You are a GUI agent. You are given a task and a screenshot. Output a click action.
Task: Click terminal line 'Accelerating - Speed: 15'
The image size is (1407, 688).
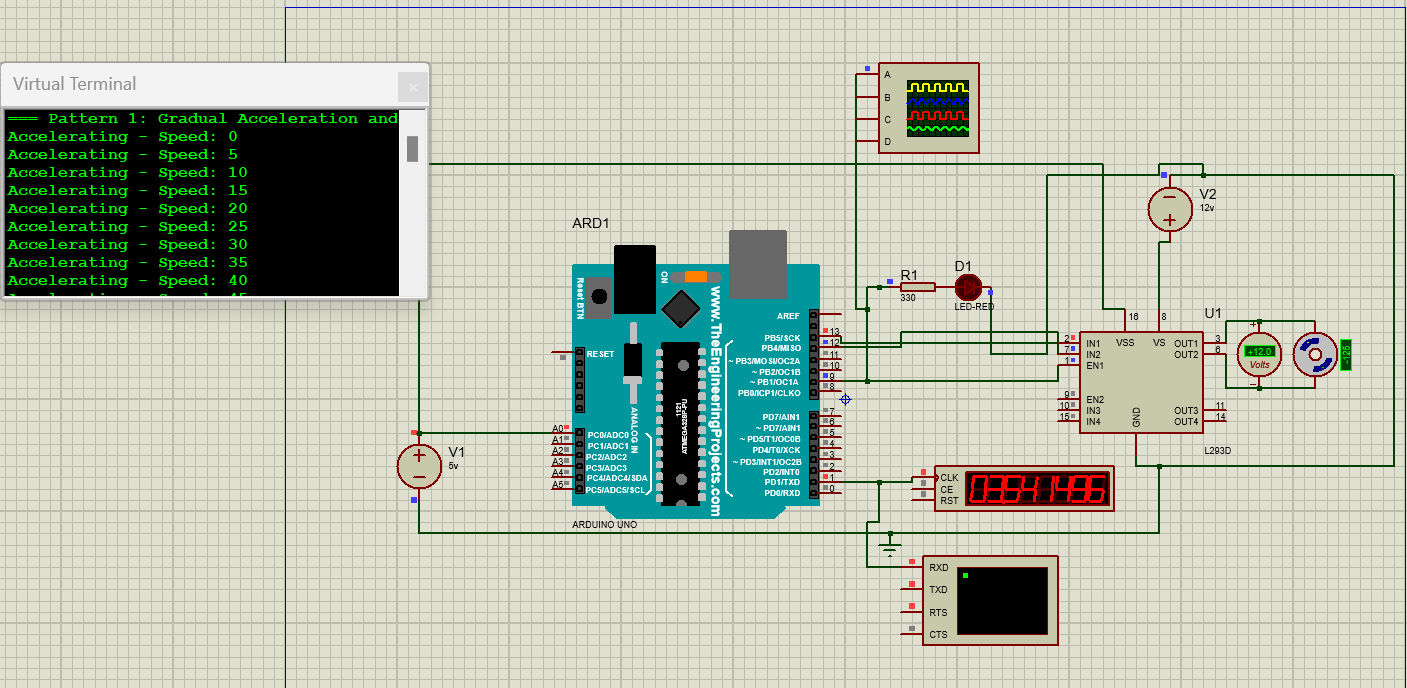pyautogui.click(x=128, y=191)
